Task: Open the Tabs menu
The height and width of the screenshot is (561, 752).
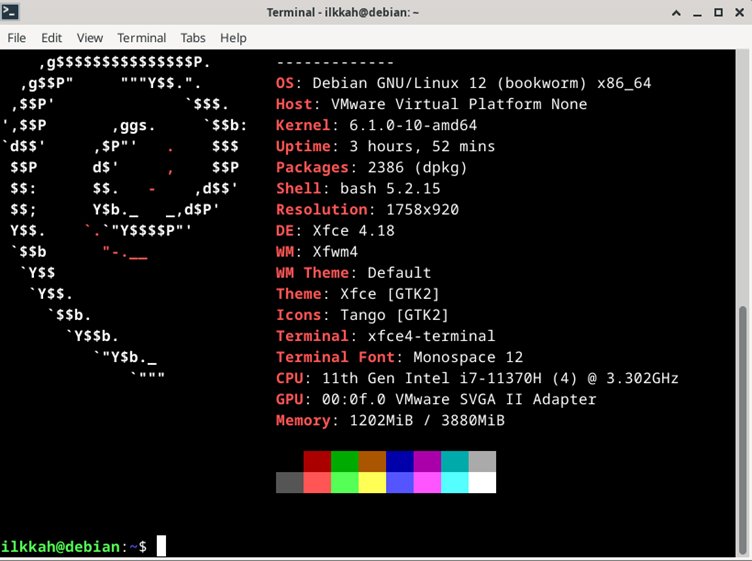Action: [193, 38]
